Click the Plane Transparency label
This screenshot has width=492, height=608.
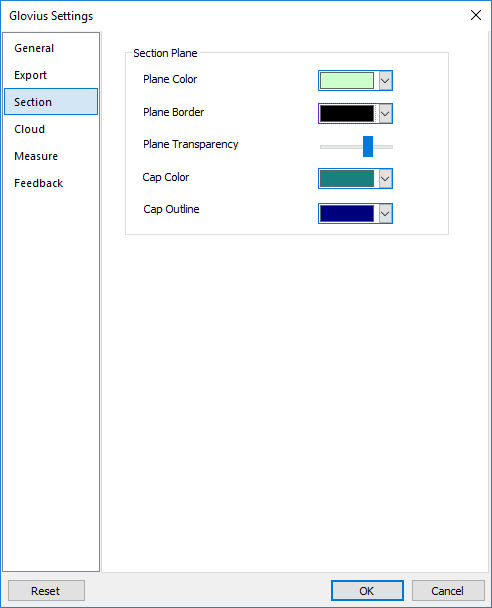click(190, 144)
